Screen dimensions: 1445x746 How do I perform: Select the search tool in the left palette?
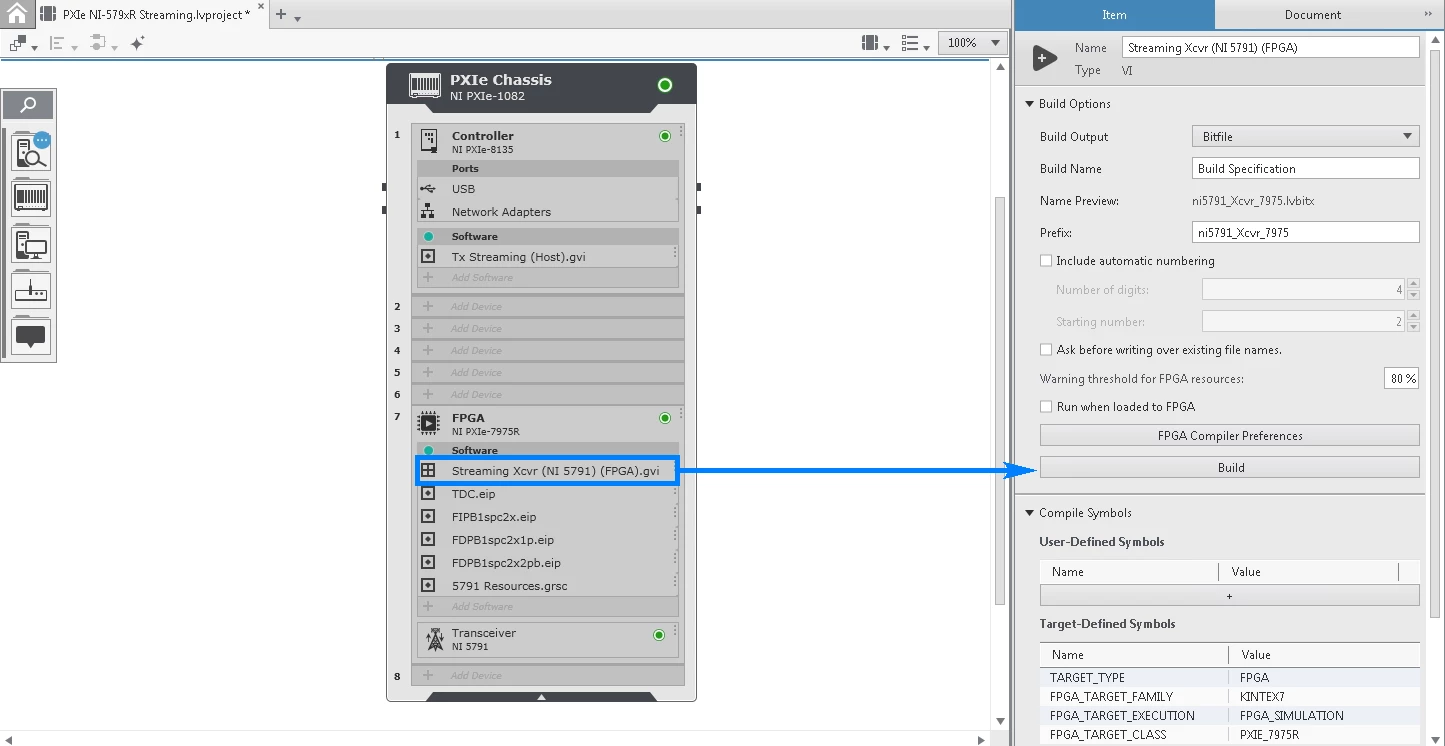[x=29, y=104]
